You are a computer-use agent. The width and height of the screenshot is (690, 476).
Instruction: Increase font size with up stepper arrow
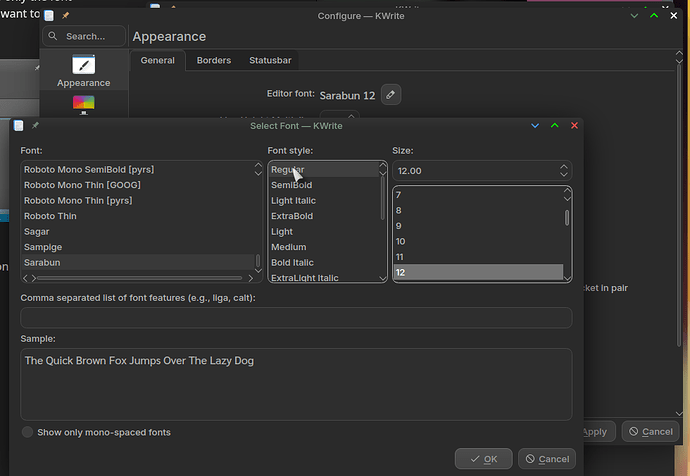564,167
